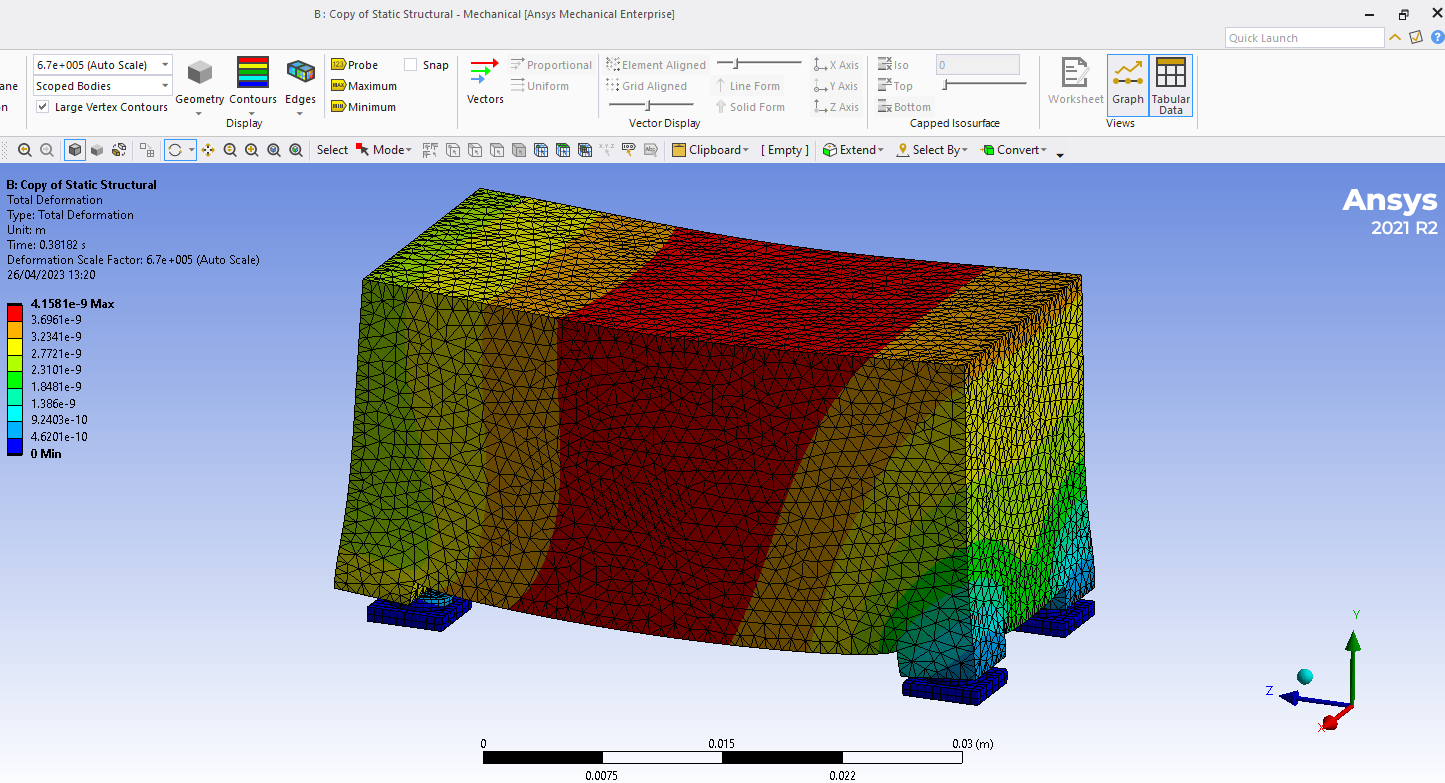
Task: Activate the rotate view tool
Action: [175, 150]
